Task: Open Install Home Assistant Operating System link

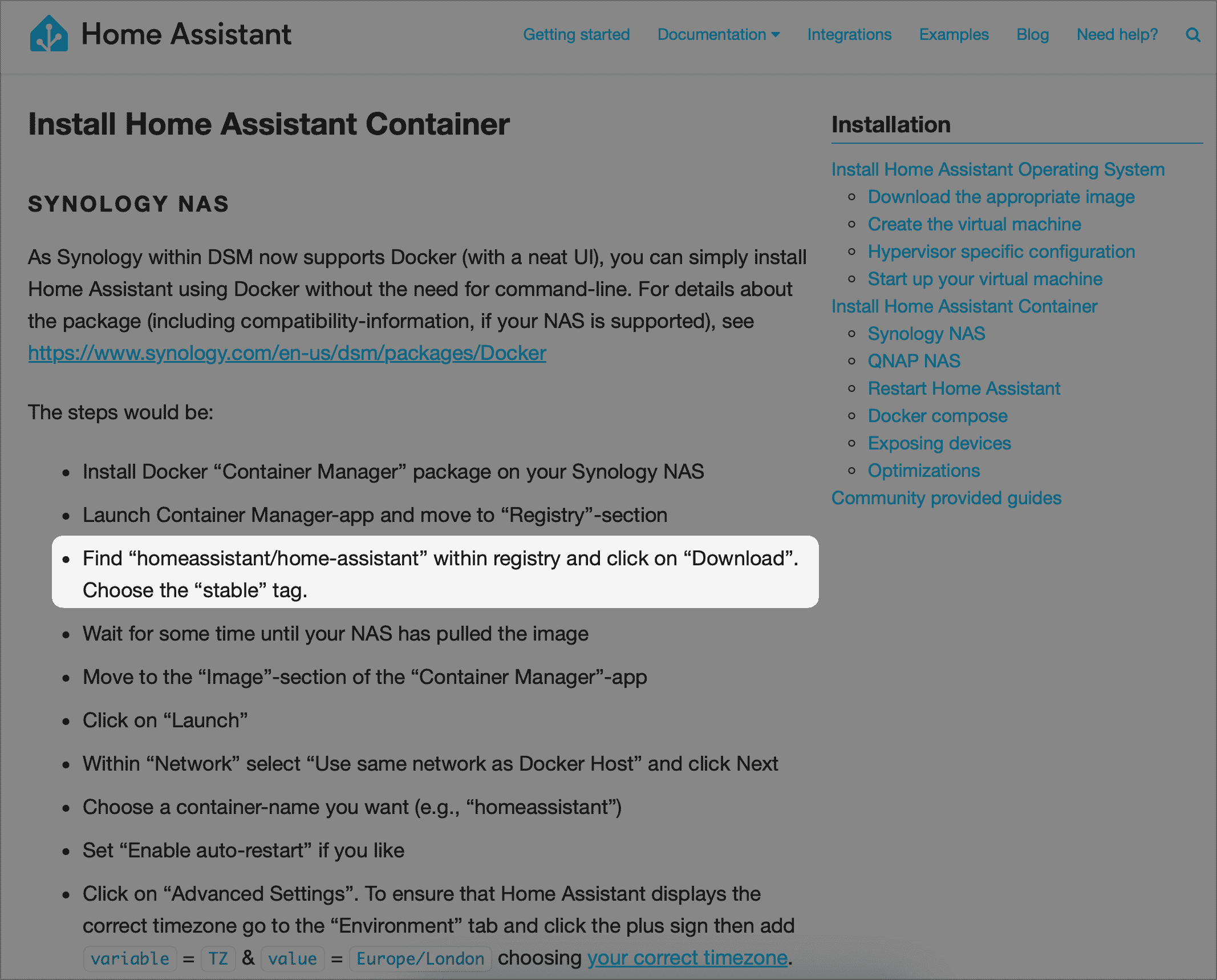Action: click(997, 169)
